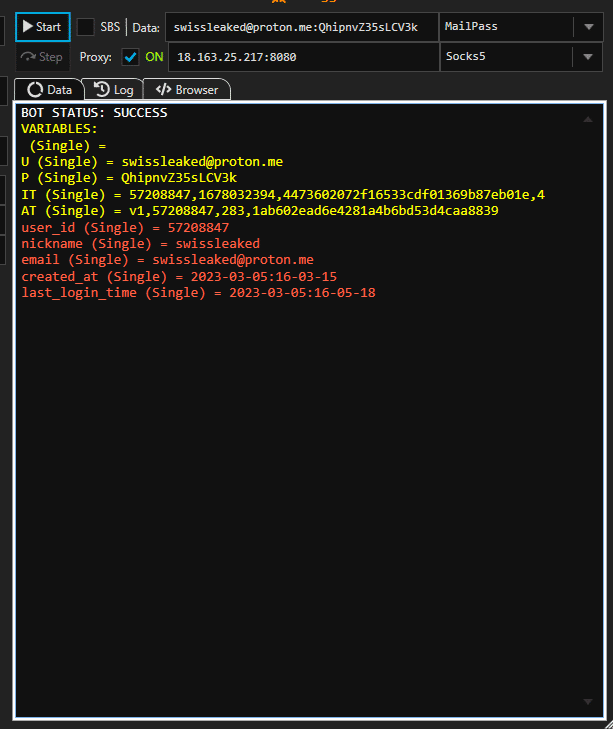Click the scroll down arrow in output panel
This screenshot has width=613, height=729.
click(588, 702)
